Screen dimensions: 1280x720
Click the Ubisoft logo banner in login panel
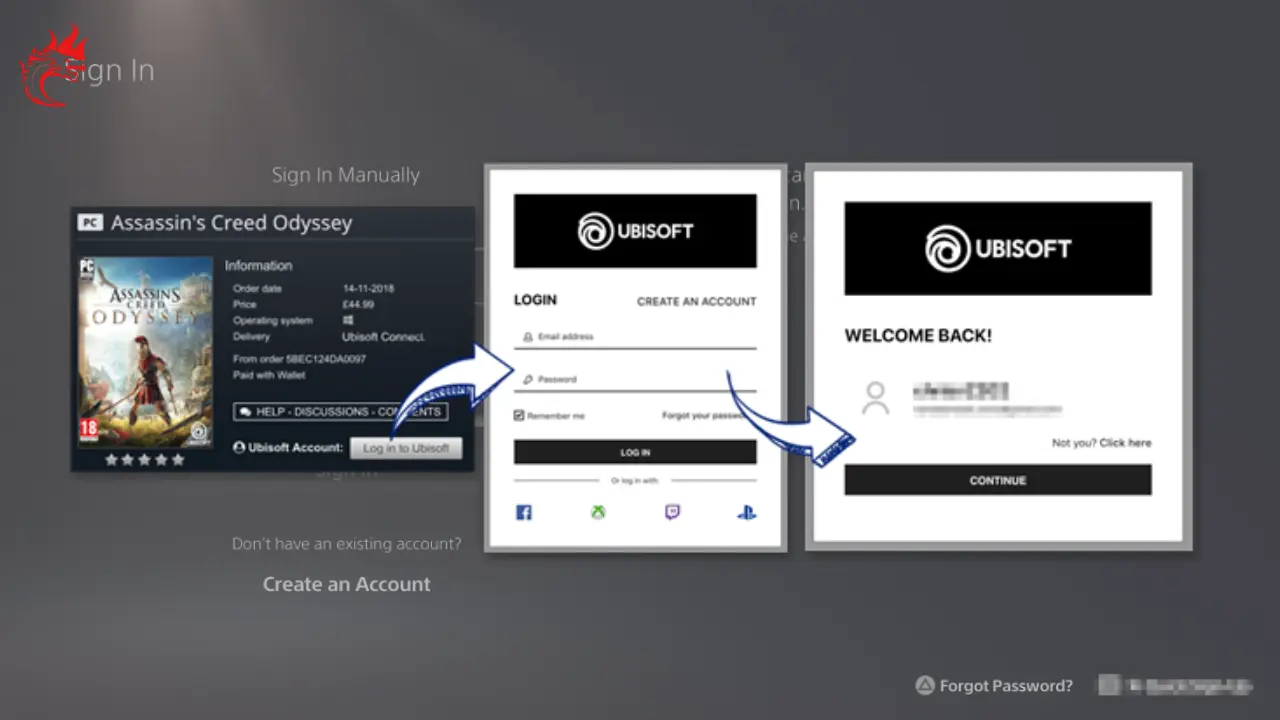coord(635,231)
